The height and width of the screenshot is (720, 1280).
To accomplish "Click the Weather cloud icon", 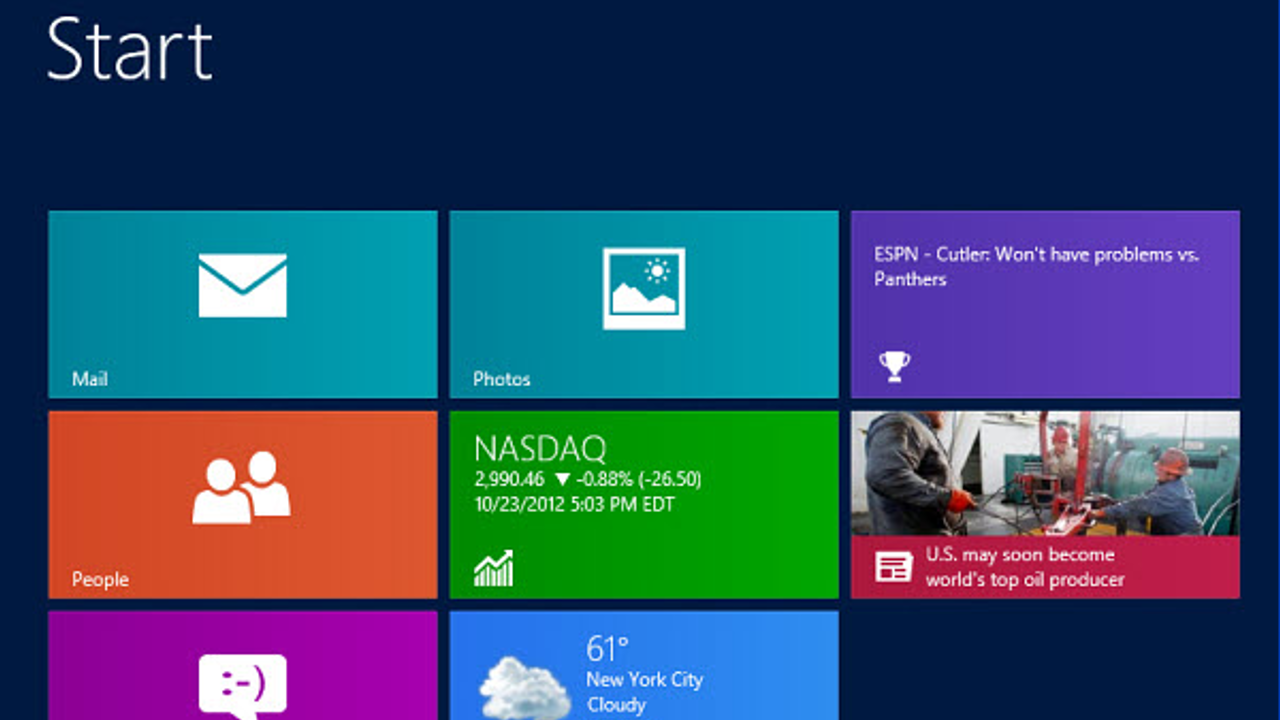I will [x=524, y=688].
